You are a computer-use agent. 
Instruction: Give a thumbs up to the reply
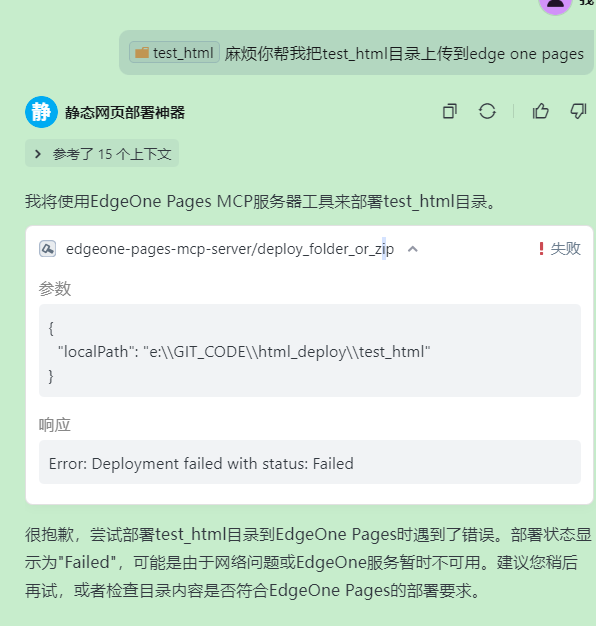[541, 111]
